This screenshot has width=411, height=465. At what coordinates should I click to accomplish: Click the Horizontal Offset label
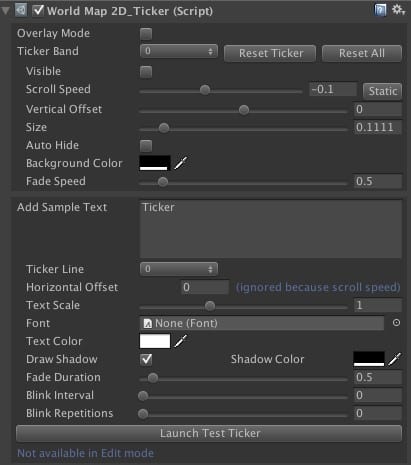[x=72, y=287]
